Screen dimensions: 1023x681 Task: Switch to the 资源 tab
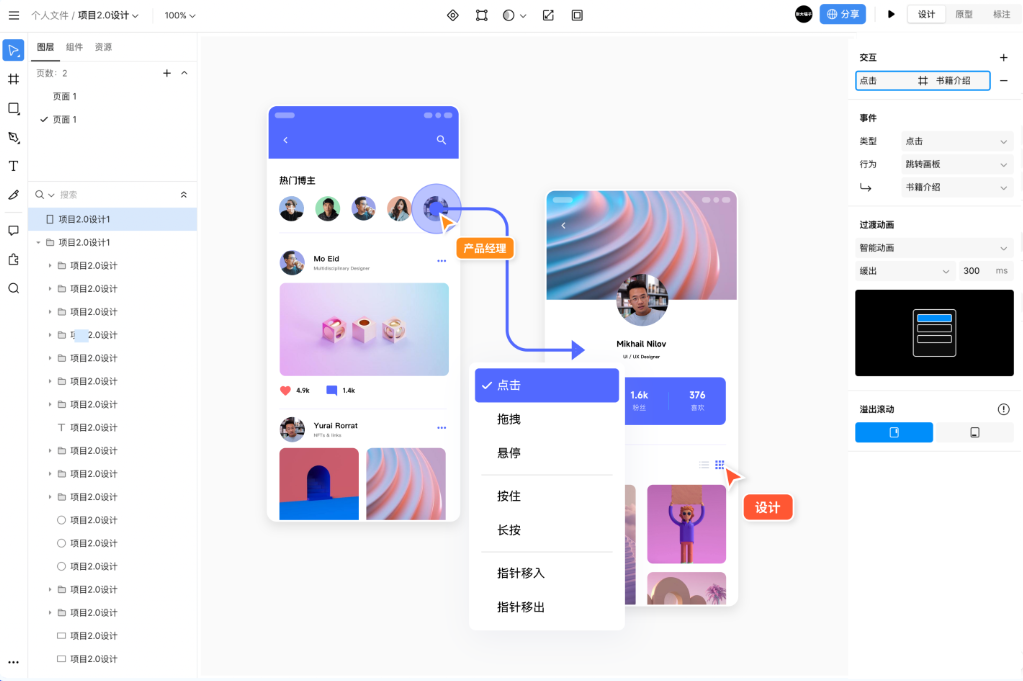pyautogui.click(x=103, y=47)
